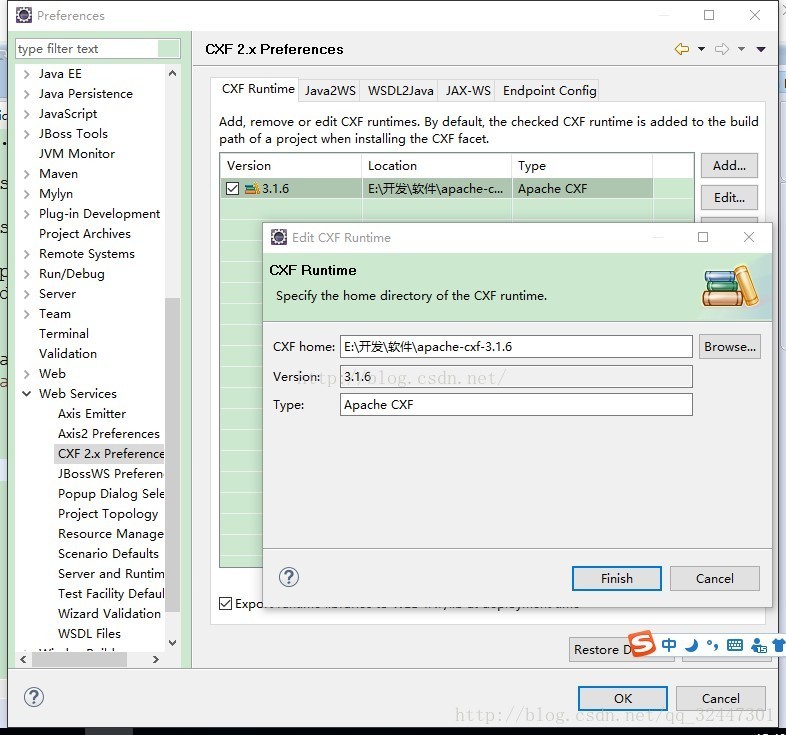This screenshot has width=786, height=735.
Task: Expand the Maven preferences node
Action: [26, 174]
